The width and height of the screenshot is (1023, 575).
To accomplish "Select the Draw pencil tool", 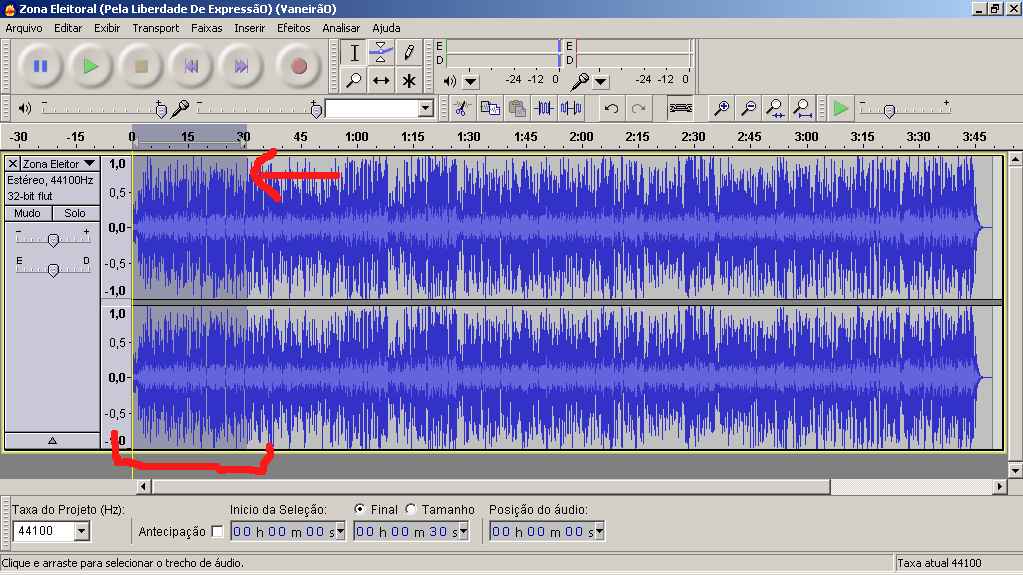I will pyautogui.click(x=409, y=52).
